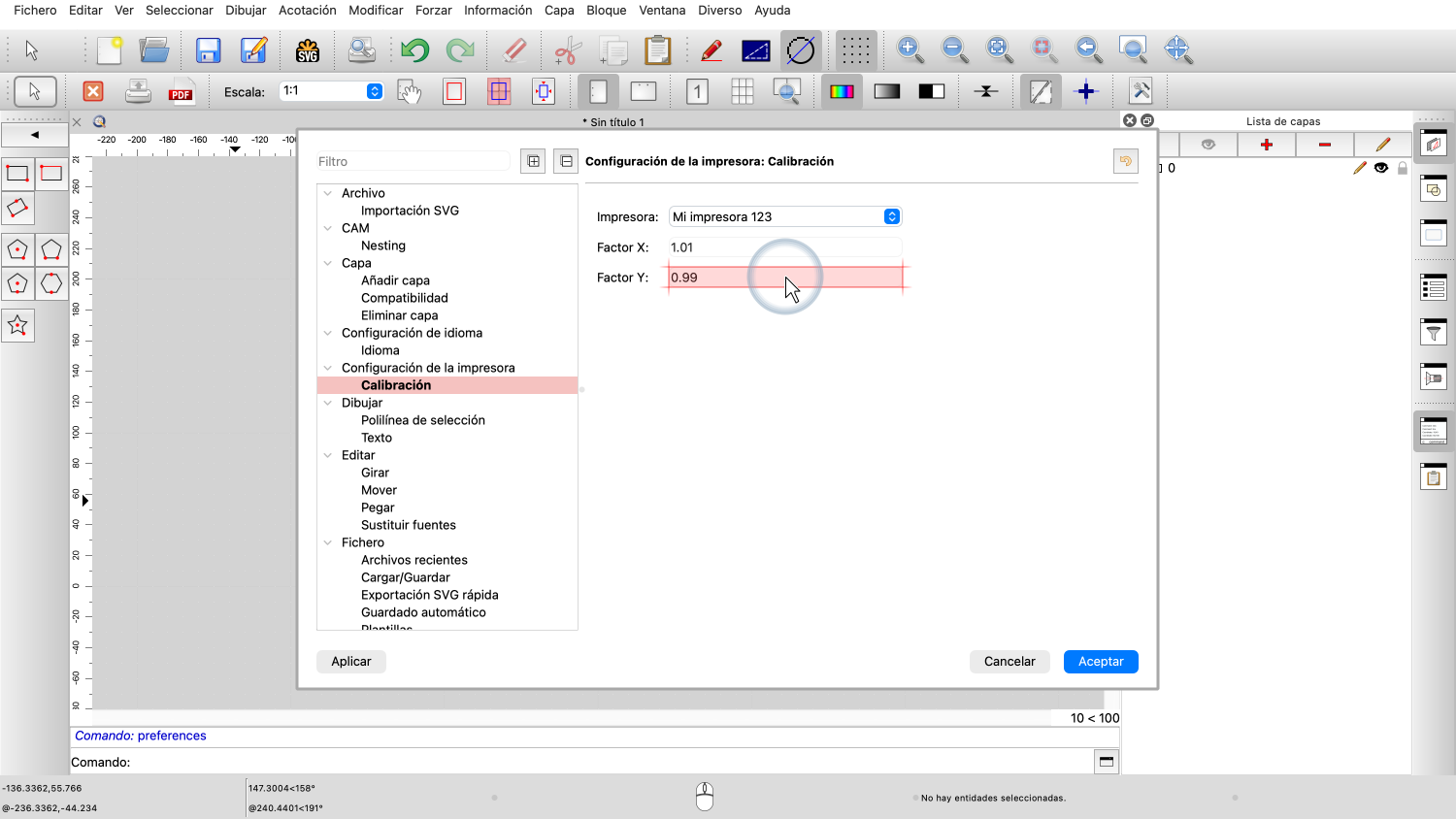This screenshot has height=819, width=1456.
Task: Click the Aplicar button
Action: (350, 662)
